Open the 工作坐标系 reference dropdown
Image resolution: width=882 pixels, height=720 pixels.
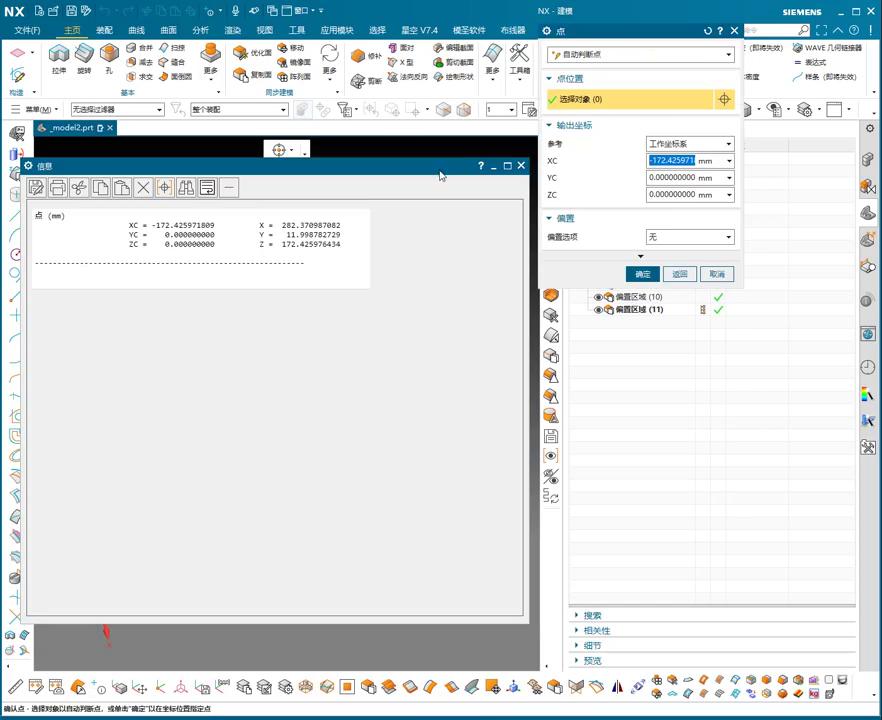tap(690, 144)
